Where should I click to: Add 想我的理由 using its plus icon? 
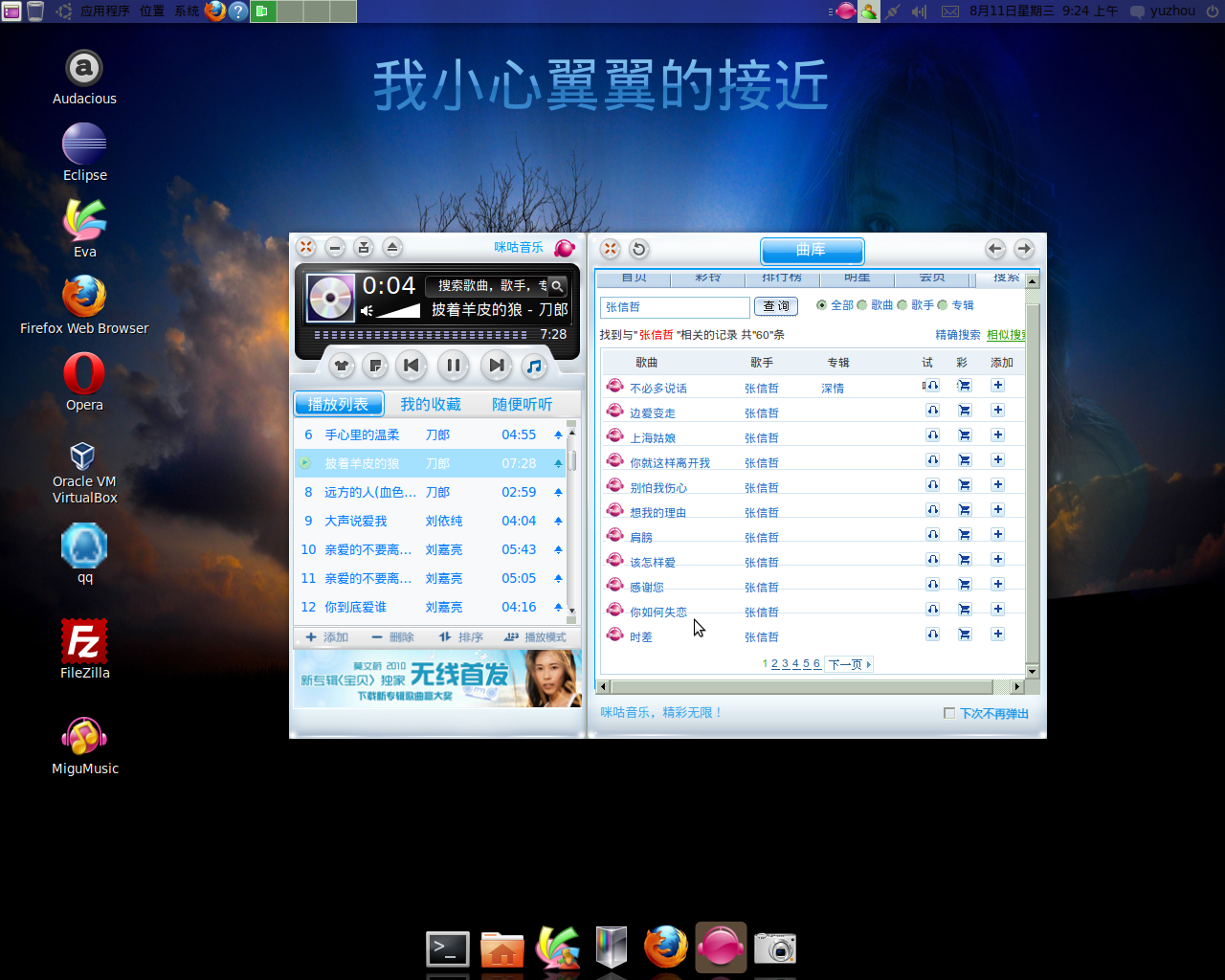997,509
